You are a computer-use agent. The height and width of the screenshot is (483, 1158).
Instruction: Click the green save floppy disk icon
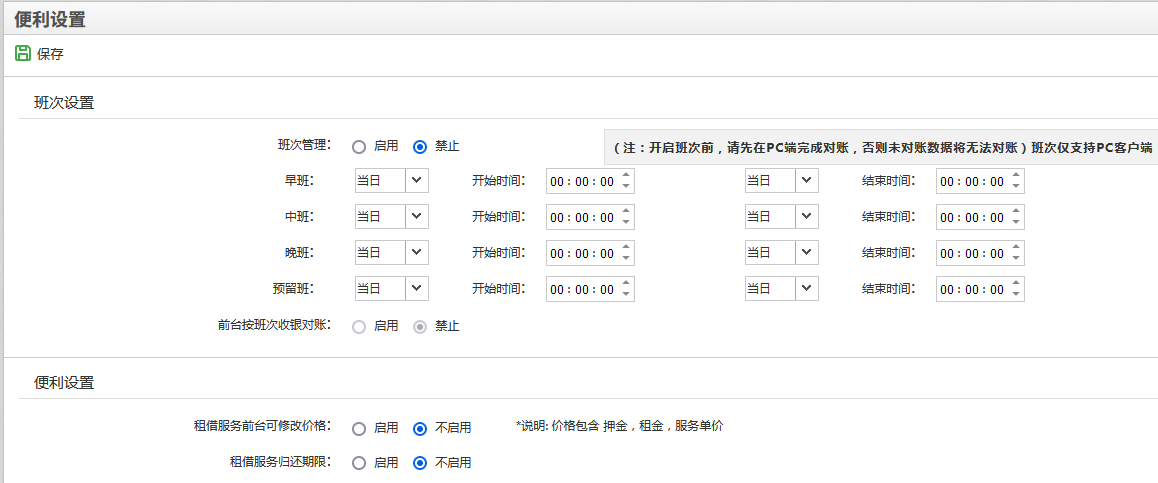click(23, 53)
